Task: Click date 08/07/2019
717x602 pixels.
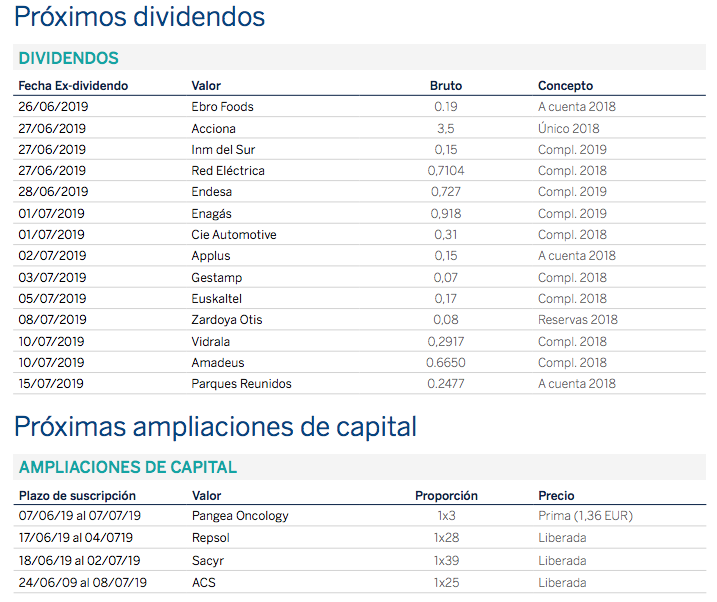Action: point(52,320)
